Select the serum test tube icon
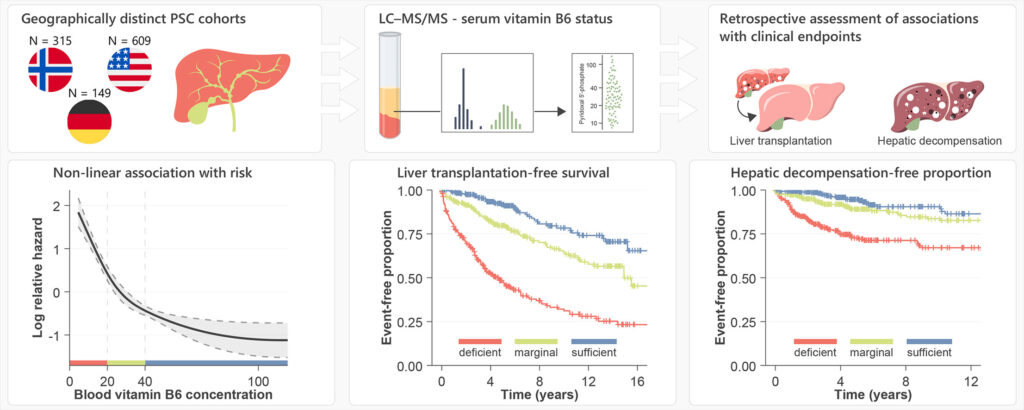Screen dimensions: 1024x410 [x=390, y=85]
